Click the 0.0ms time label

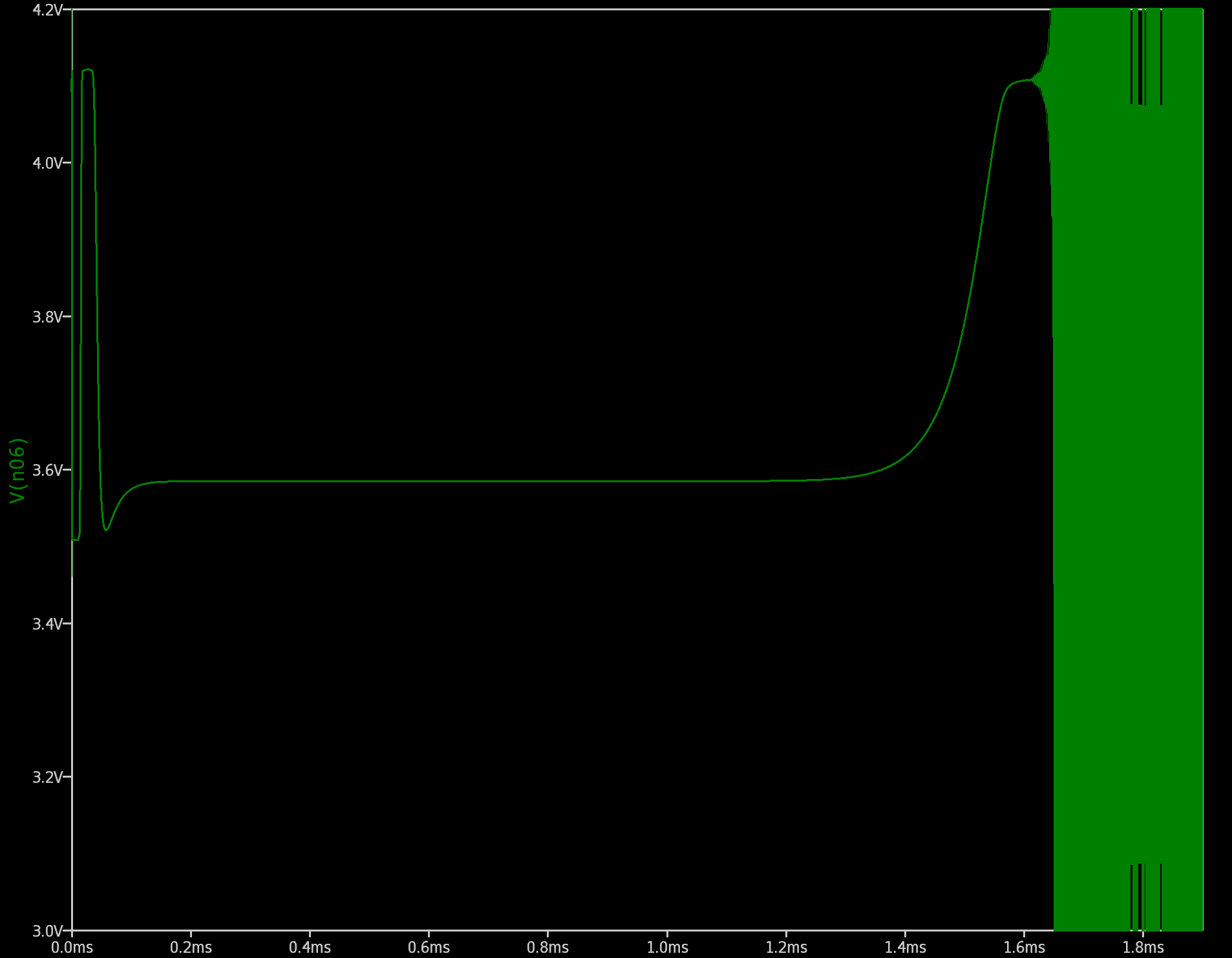(x=72, y=948)
